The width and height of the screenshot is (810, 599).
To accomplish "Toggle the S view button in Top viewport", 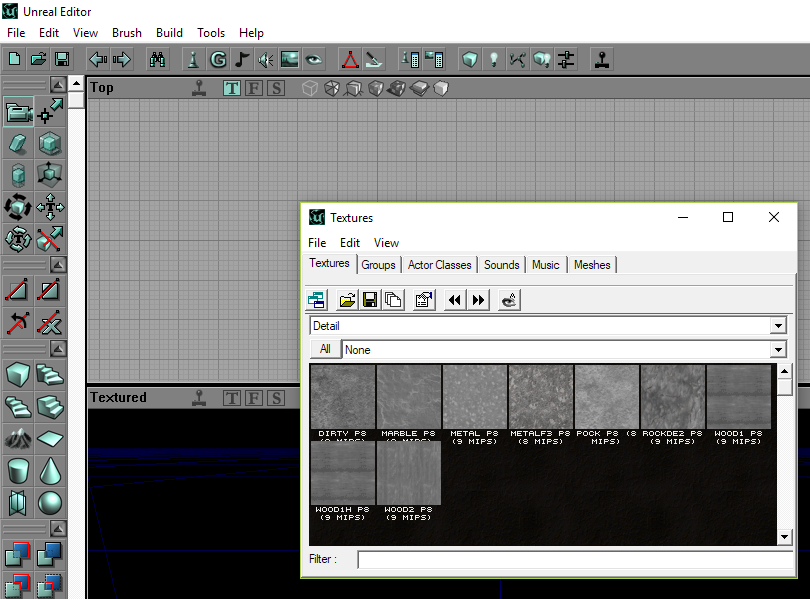I will [276, 88].
